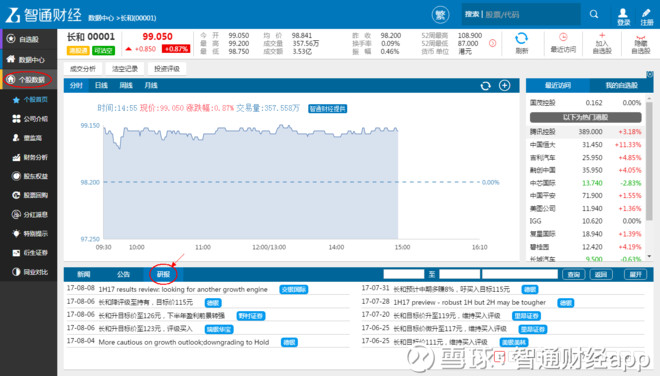Open 个股首页 star item
The width and height of the screenshot is (660, 376).
click(x=30, y=100)
